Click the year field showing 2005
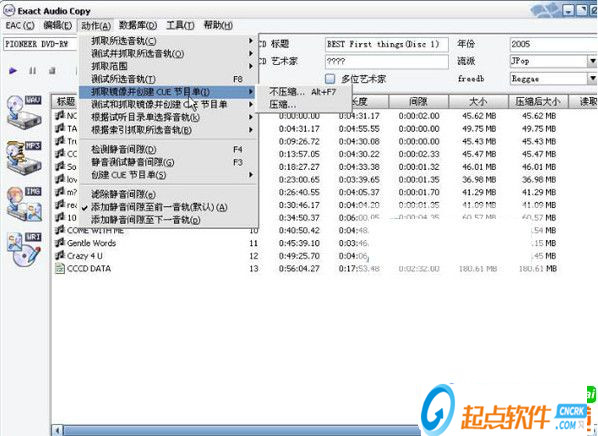The height and width of the screenshot is (436, 598). pyautogui.click(x=553, y=44)
